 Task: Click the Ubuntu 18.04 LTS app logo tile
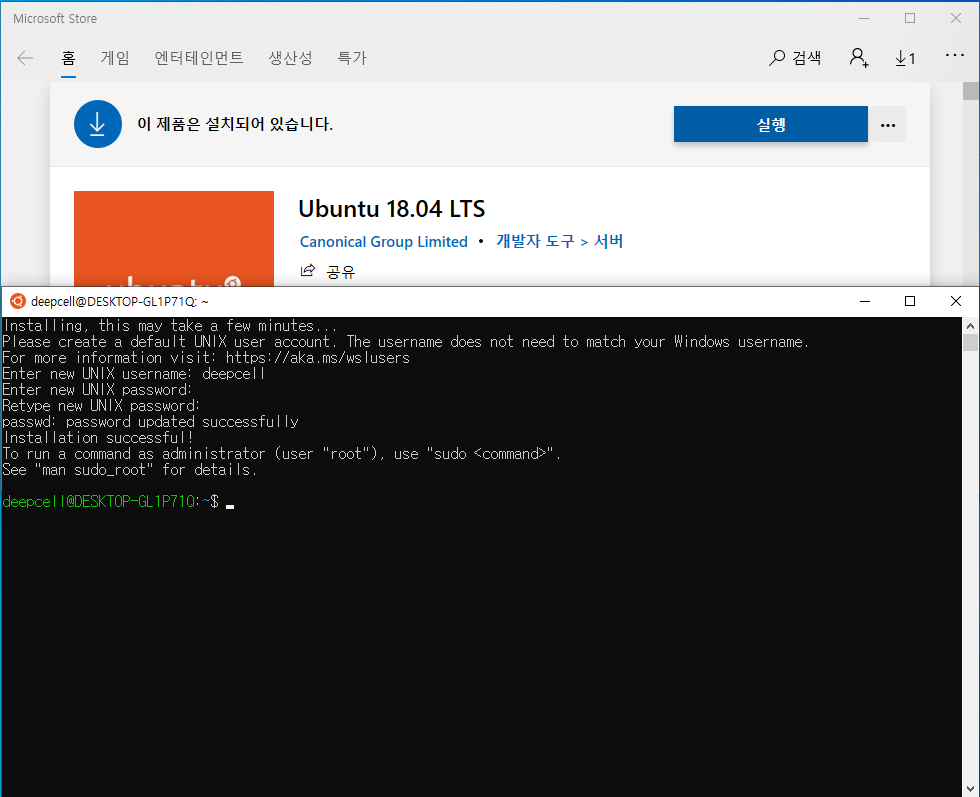pos(174,238)
